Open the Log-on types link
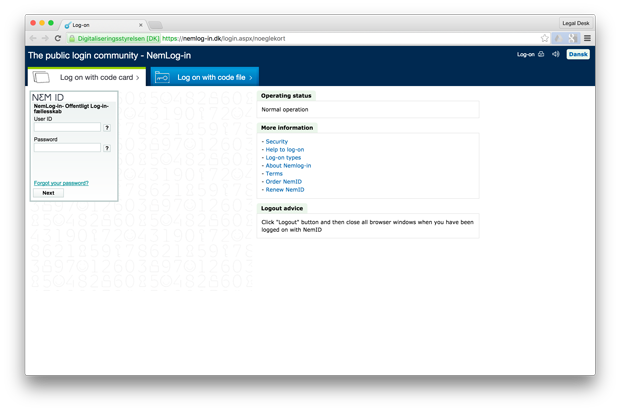Viewport: 620px width, 411px height. click(x=283, y=157)
